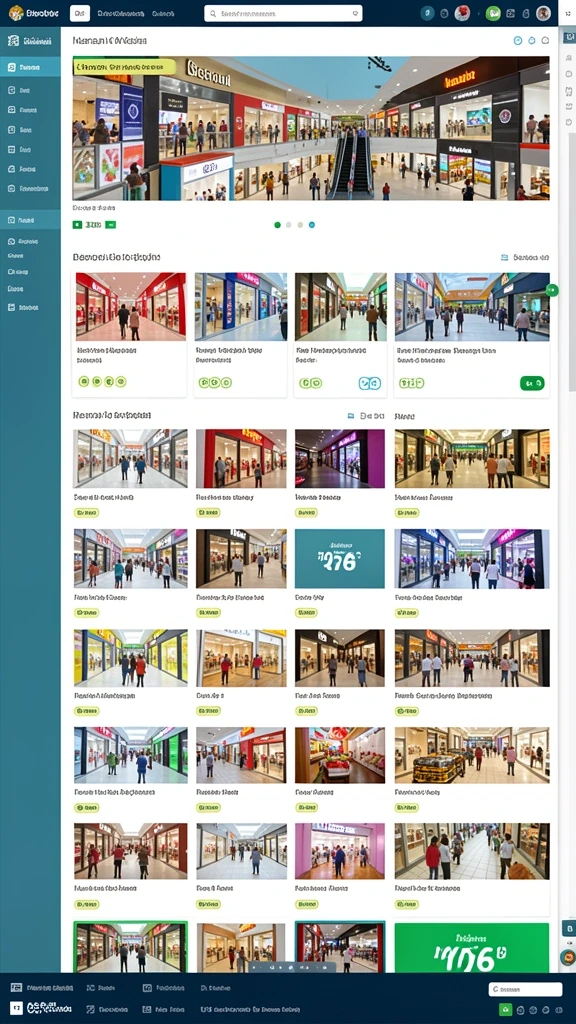Click the user avatar at the far top right
This screenshot has height=1024, width=576.
pos(543,13)
